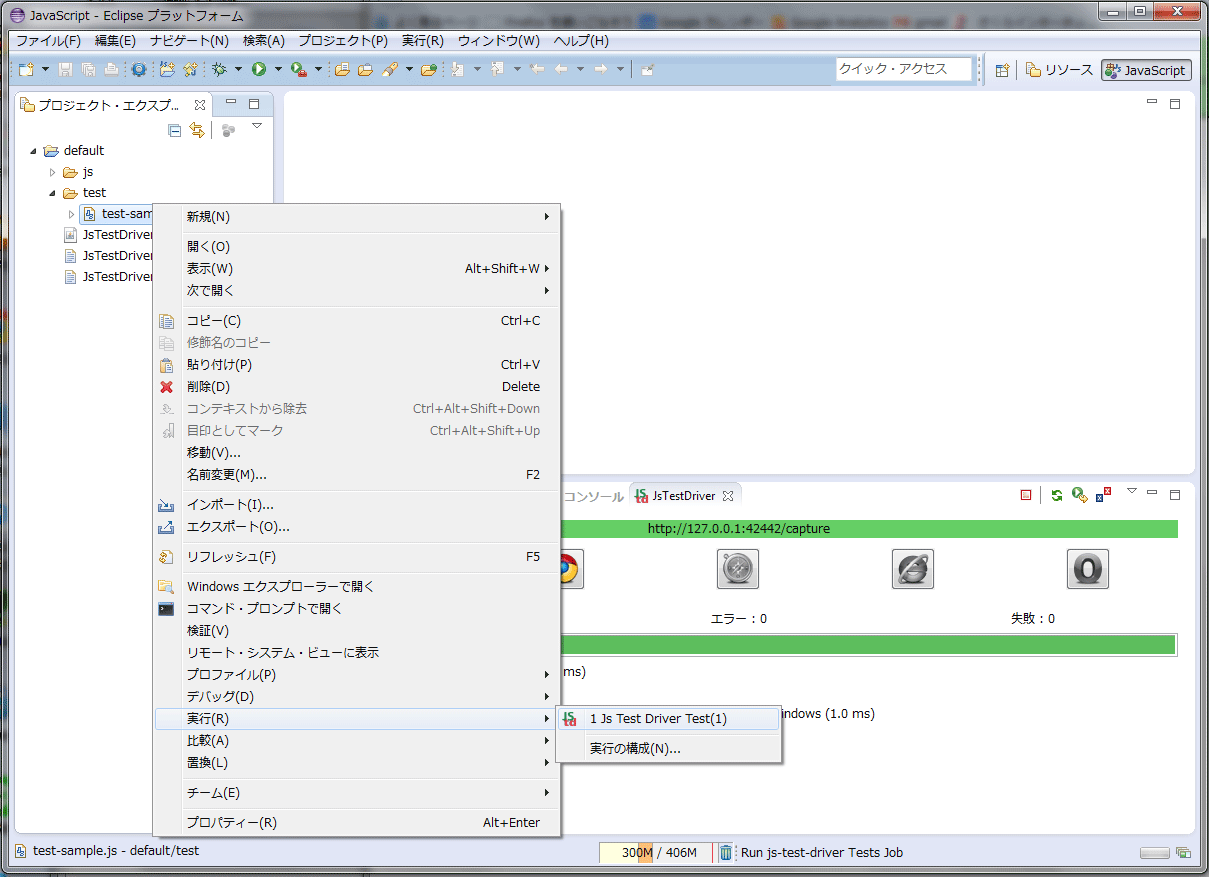
Task: Collapse the default project tree node
Action: (33, 151)
